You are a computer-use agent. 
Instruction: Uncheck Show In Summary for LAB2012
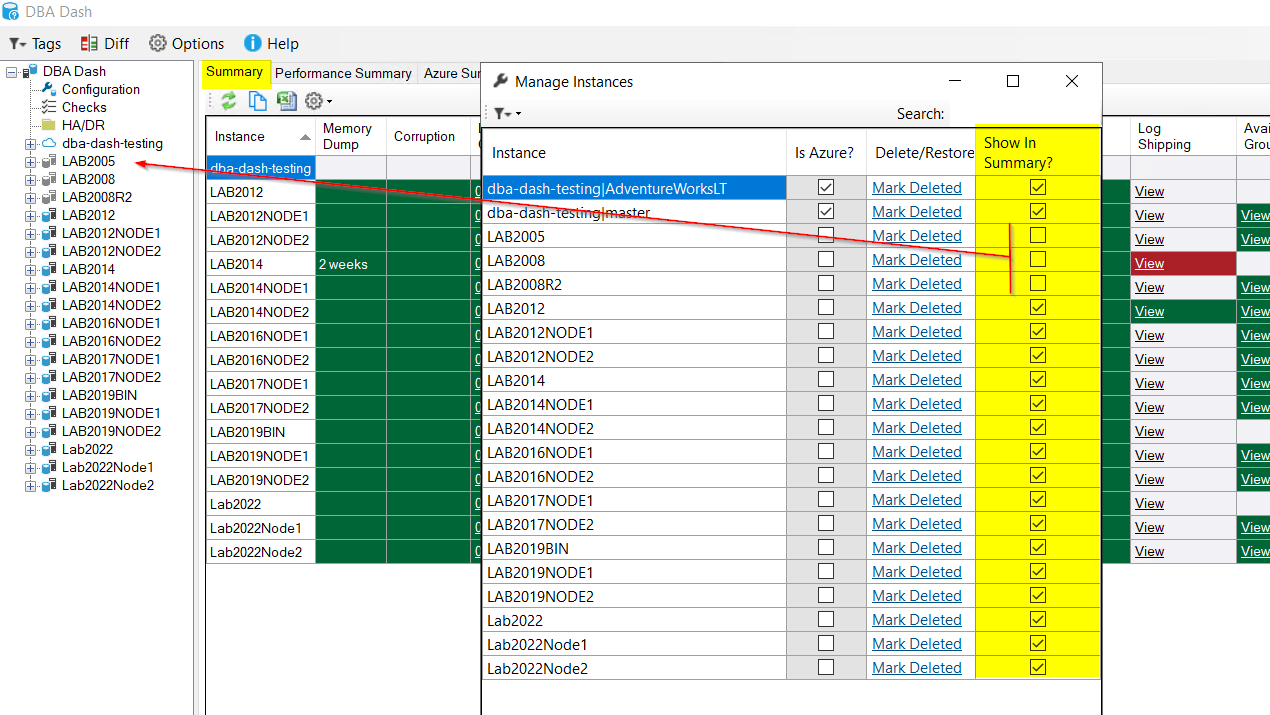1037,307
